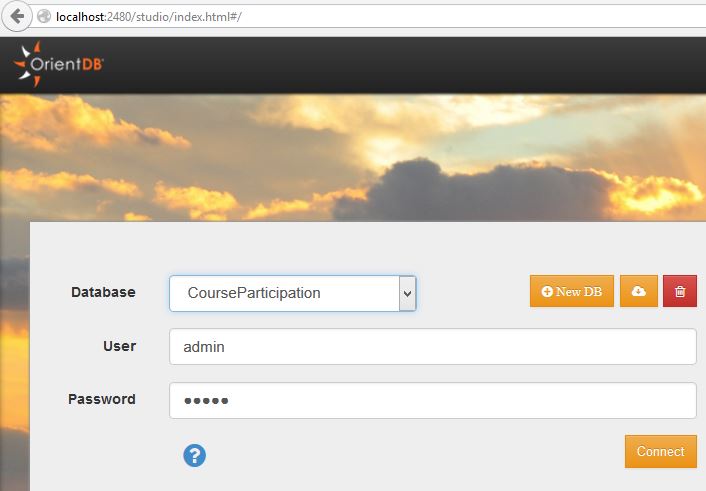Viewport: 706px width, 491px height.
Task: Open the CourseParticipation database selector
Action: (x=284, y=294)
